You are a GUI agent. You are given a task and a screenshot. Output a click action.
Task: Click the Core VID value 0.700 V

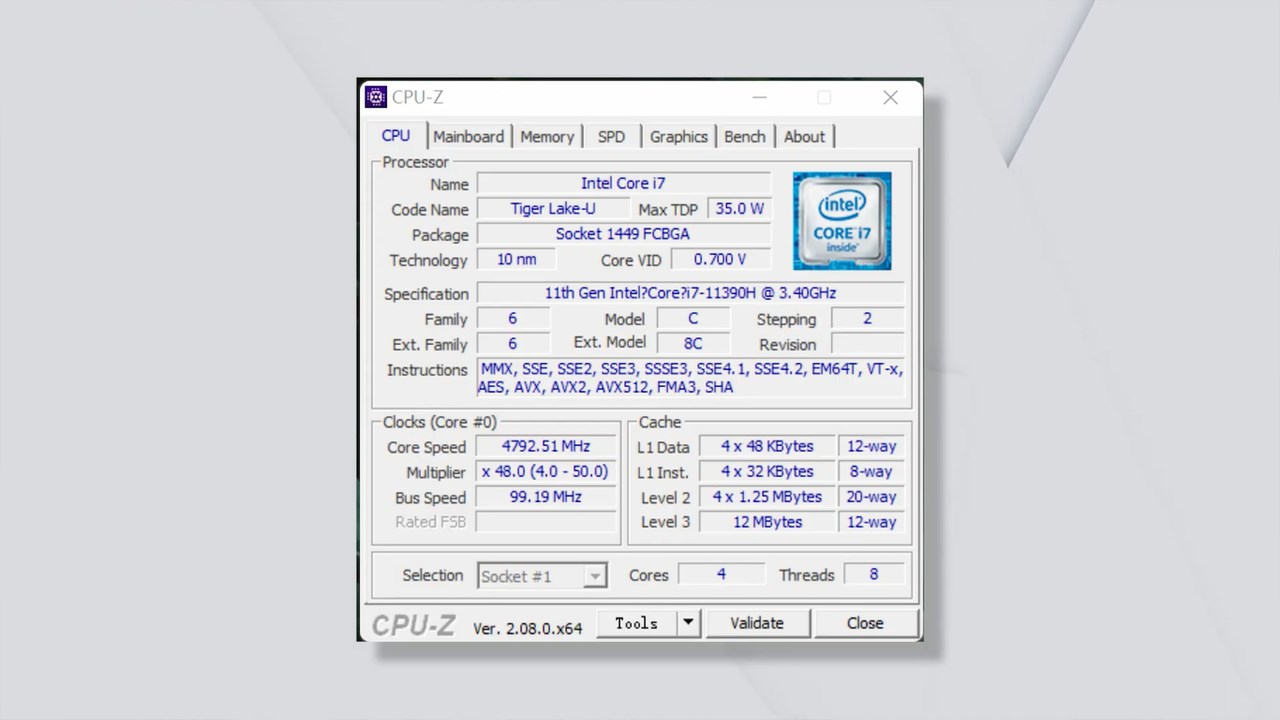coord(720,259)
